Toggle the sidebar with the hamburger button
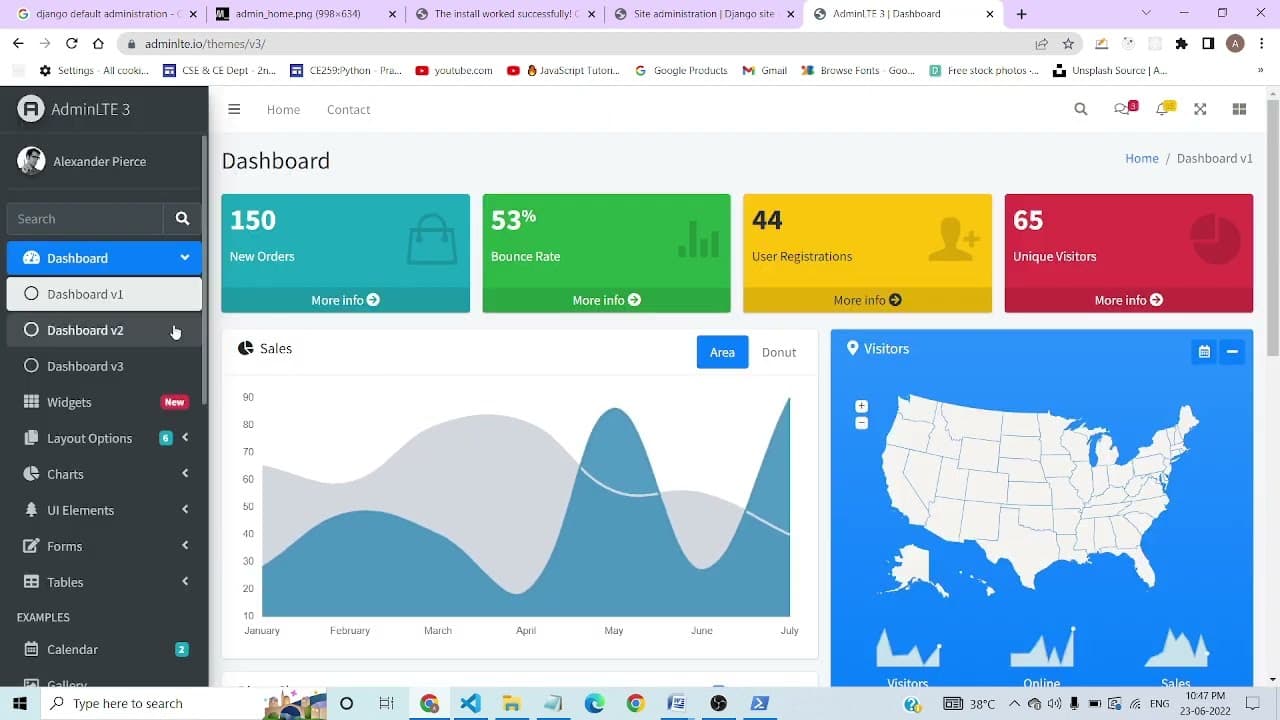Screen dimensions: 1280x720 point(234,109)
